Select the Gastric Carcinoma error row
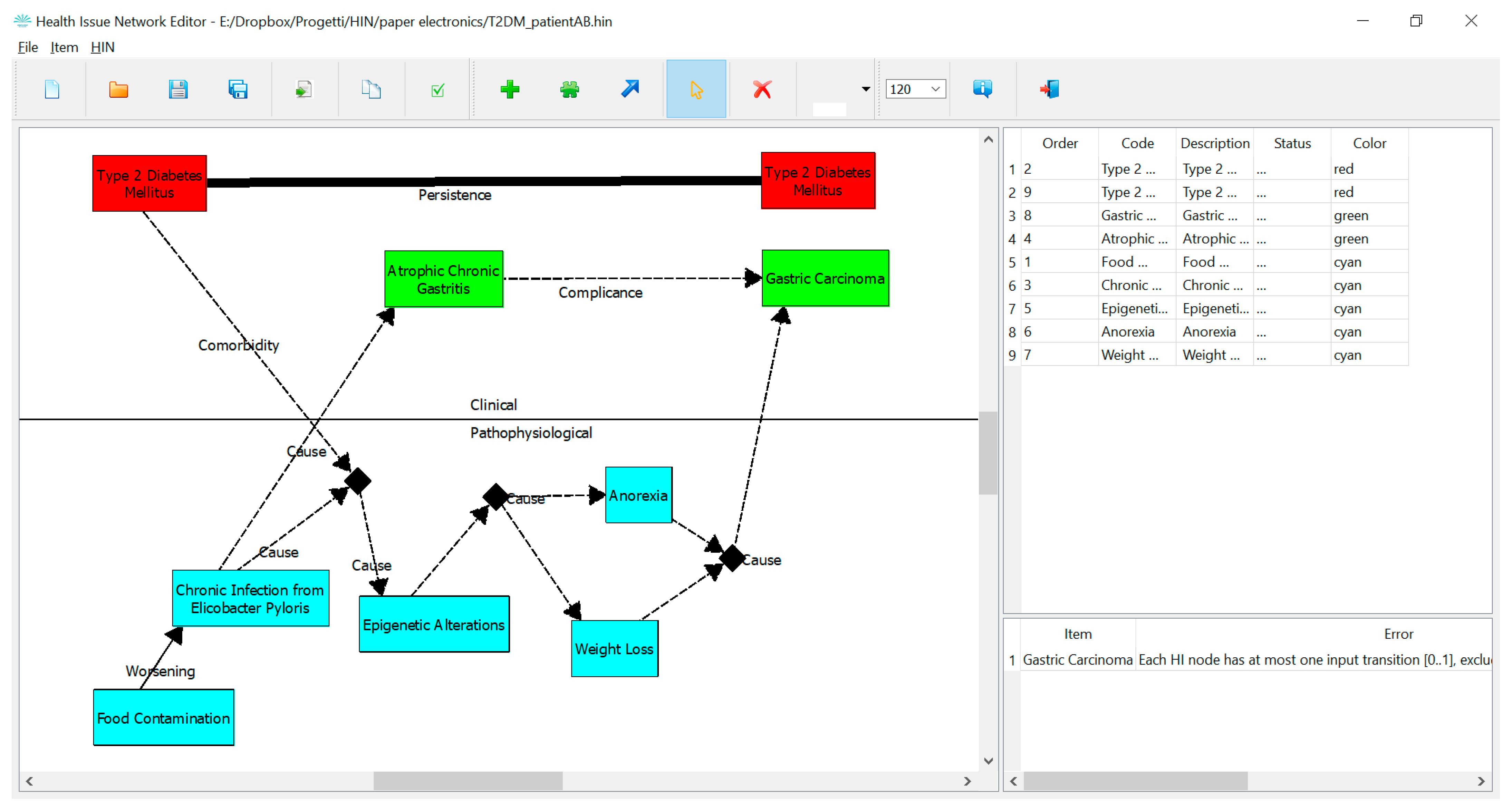The width and height of the screenshot is (1512, 812). [1078, 660]
